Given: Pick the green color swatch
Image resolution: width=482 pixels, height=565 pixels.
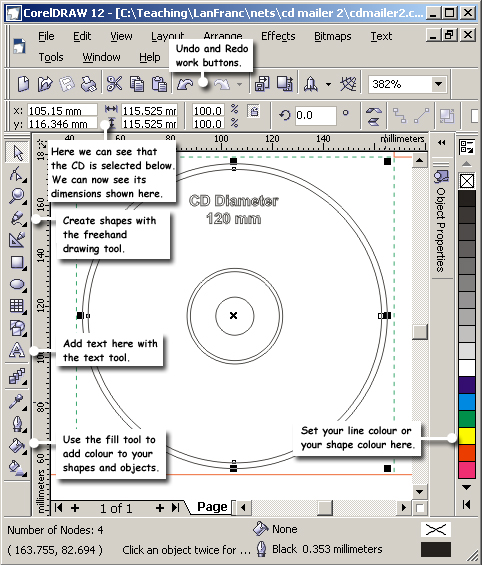Looking at the screenshot, I should click(x=467, y=419).
